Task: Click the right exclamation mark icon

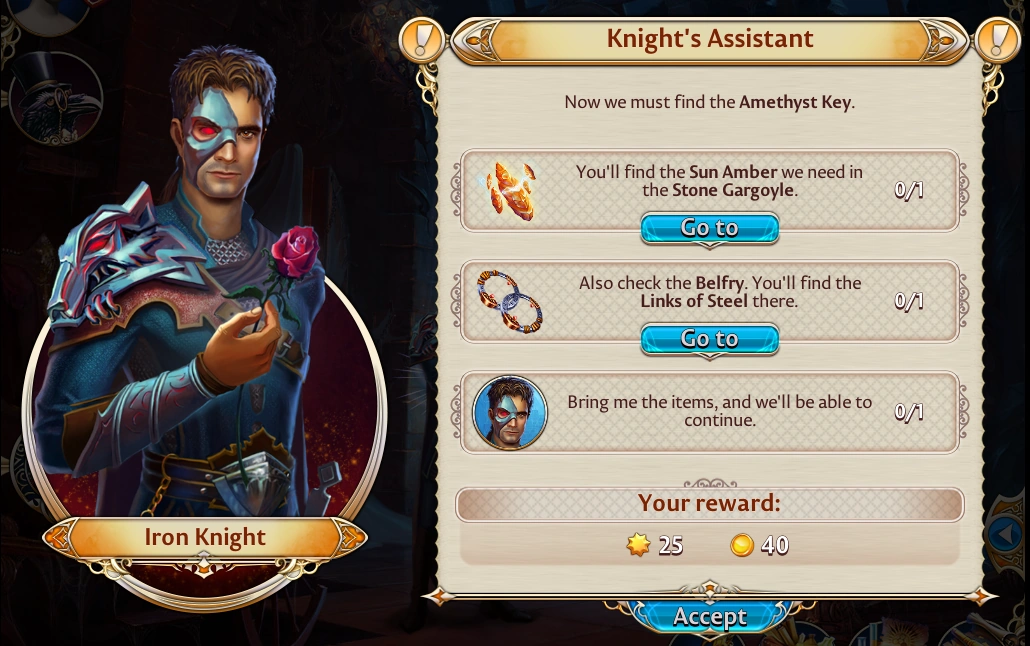Action: coord(997,40)
